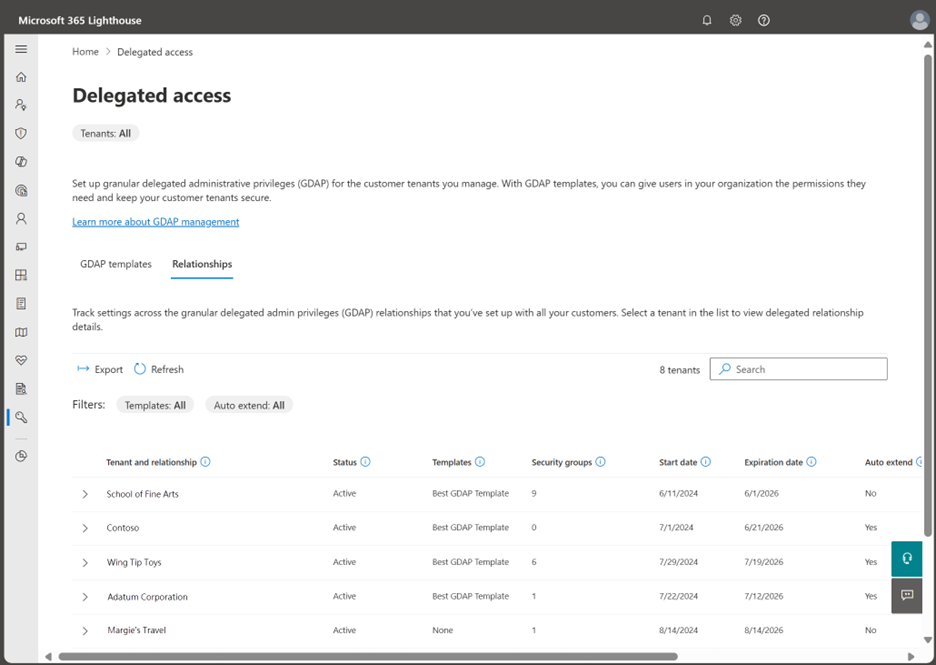Select the Adatum Corporation tenant name
Viewport: 936px width, 665px height.
(147, 597)
